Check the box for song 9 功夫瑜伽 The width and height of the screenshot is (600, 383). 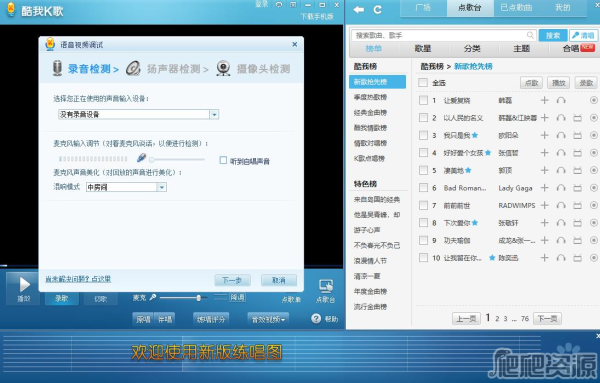[x=423, y=240]
